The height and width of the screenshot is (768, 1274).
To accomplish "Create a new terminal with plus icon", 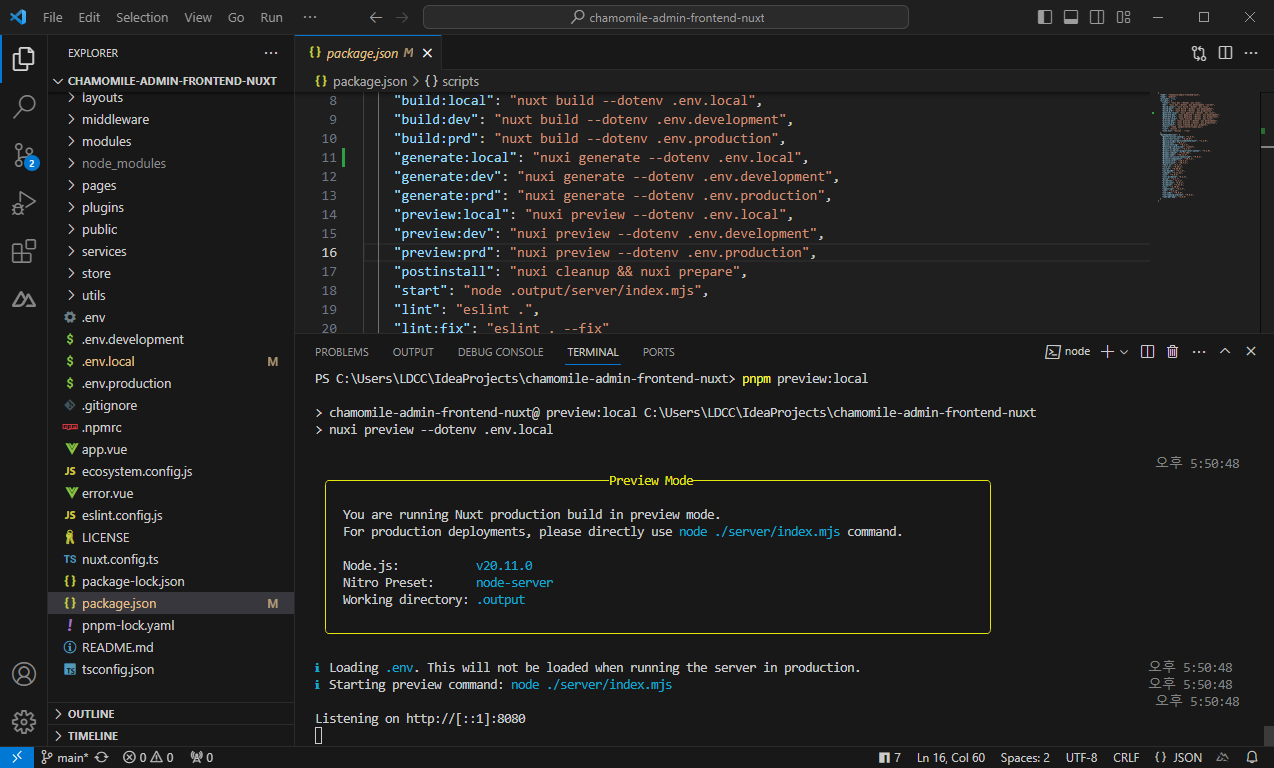I will tap(1107, 351).
